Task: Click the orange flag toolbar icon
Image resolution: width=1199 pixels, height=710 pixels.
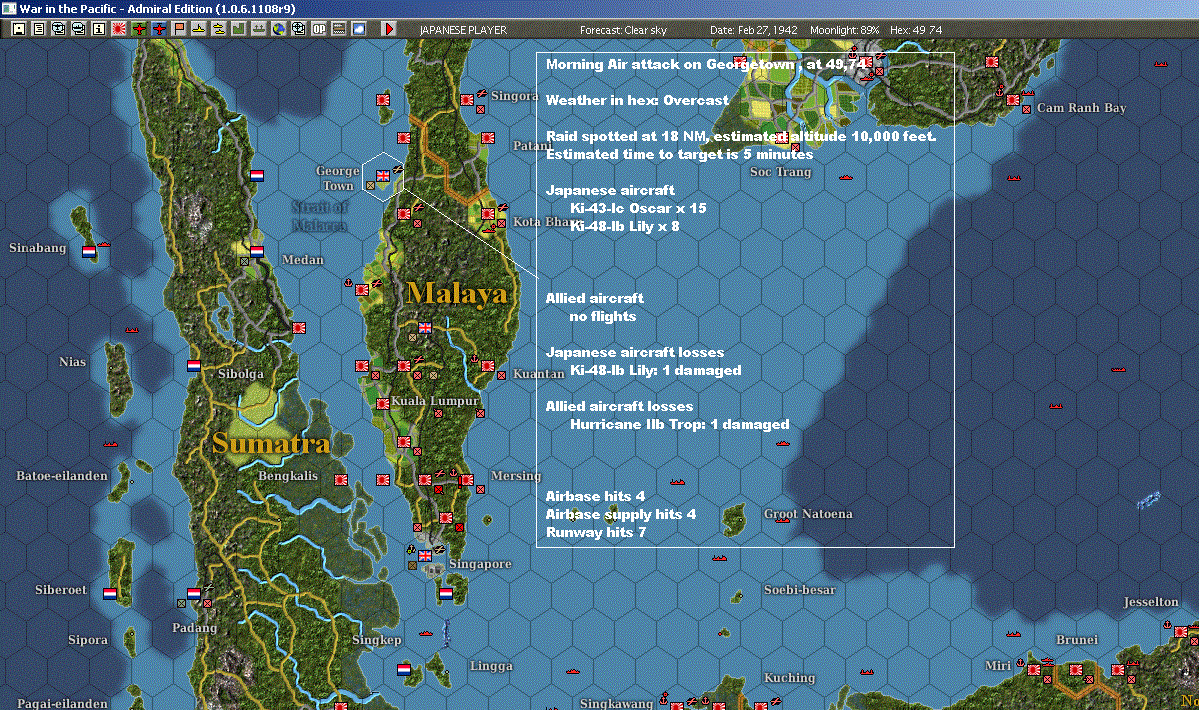Action: pyautogui.click(x=178, y=29)
